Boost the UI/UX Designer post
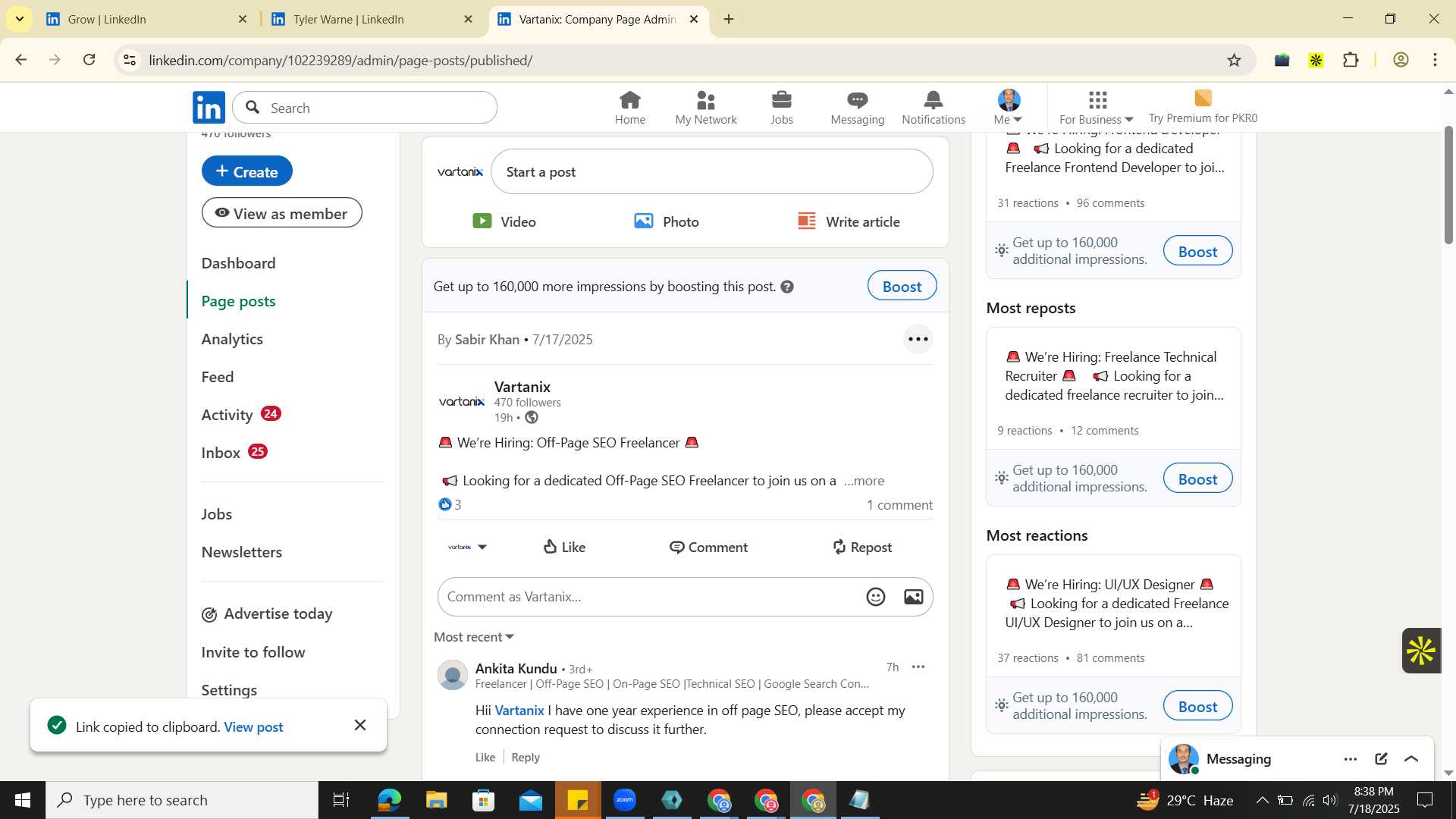This screenshot has width=1456, height=819. (1197, 706)
